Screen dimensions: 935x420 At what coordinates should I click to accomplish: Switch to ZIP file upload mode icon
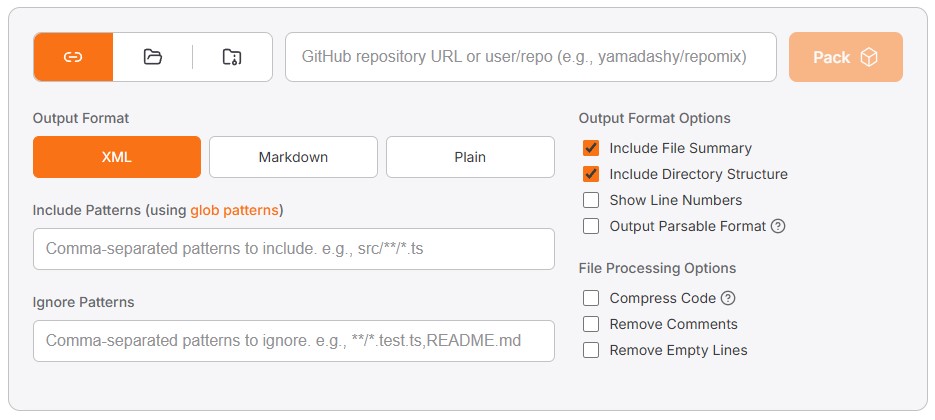click(x=232, y=57)
